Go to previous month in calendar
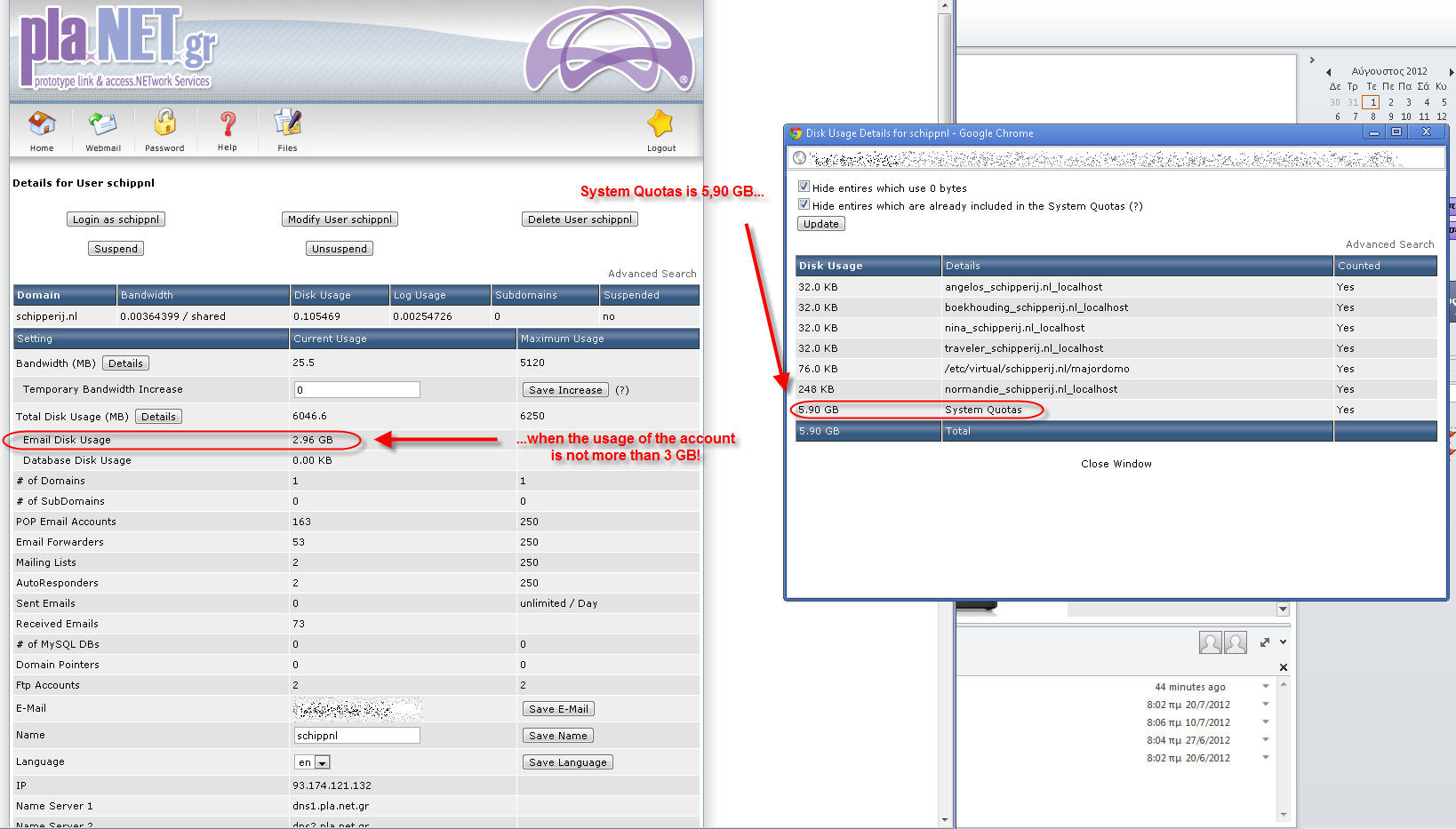 [1328, 72]
